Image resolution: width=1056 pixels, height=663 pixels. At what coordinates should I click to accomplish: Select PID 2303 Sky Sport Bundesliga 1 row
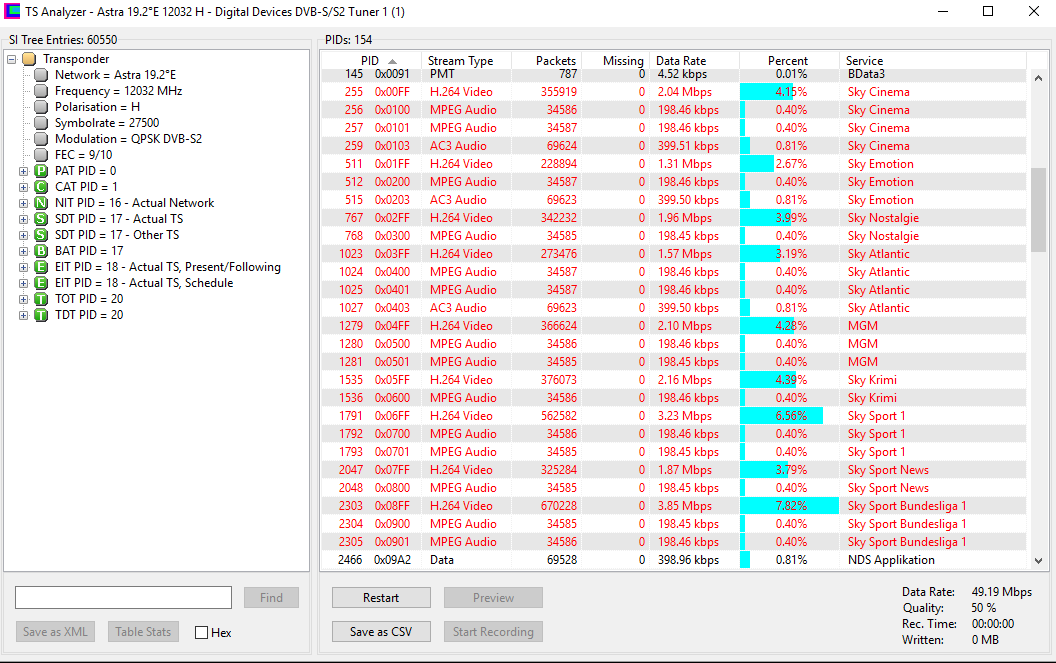click(x=673, y=506)
